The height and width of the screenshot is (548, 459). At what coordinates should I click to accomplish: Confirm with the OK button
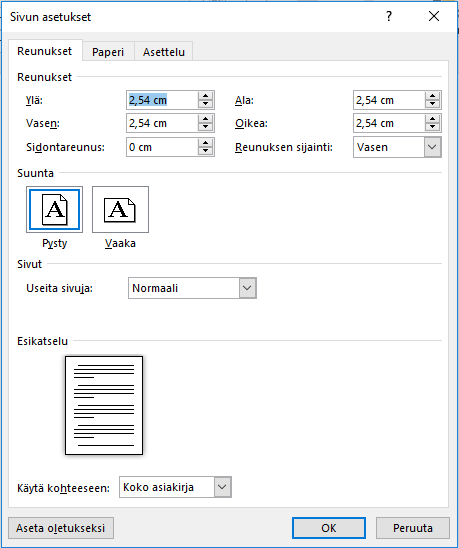pos(329,528)
